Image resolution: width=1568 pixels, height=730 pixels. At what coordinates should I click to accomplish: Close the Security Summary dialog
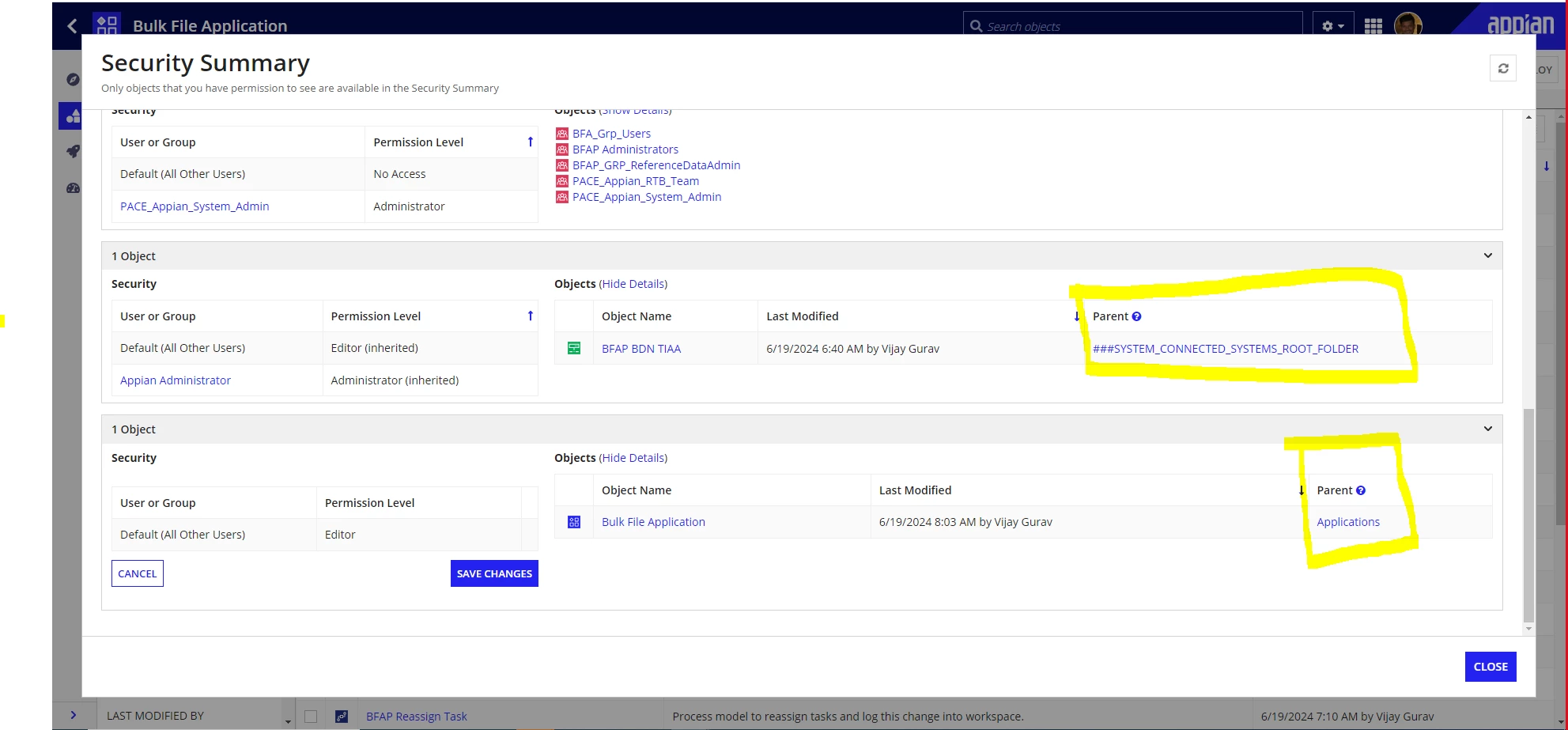coord(1491,667)
